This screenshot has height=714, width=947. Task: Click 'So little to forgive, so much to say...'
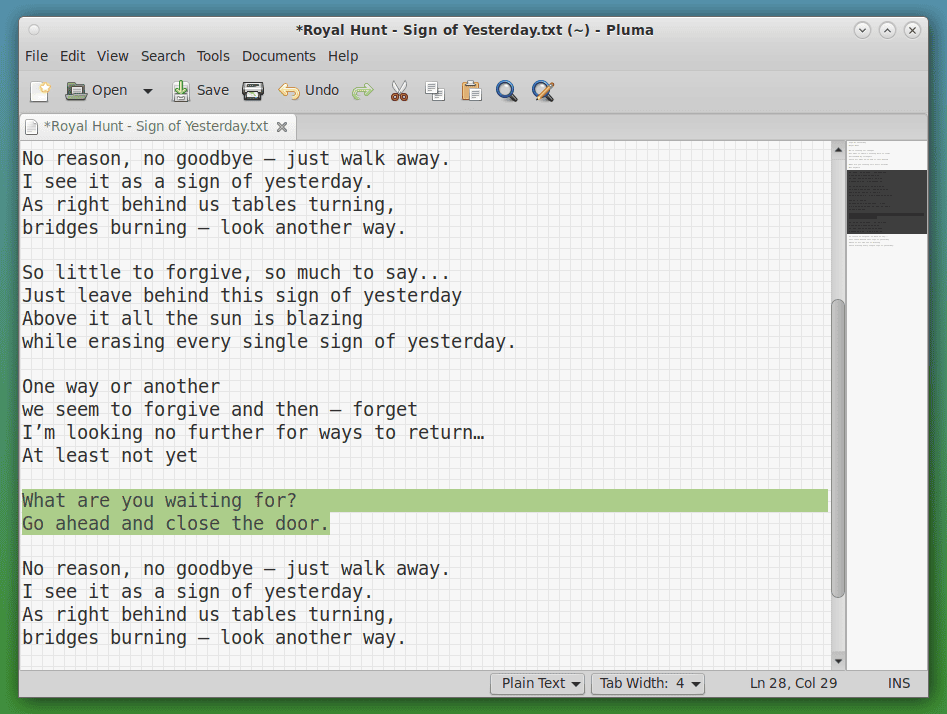tap(236, 272)
